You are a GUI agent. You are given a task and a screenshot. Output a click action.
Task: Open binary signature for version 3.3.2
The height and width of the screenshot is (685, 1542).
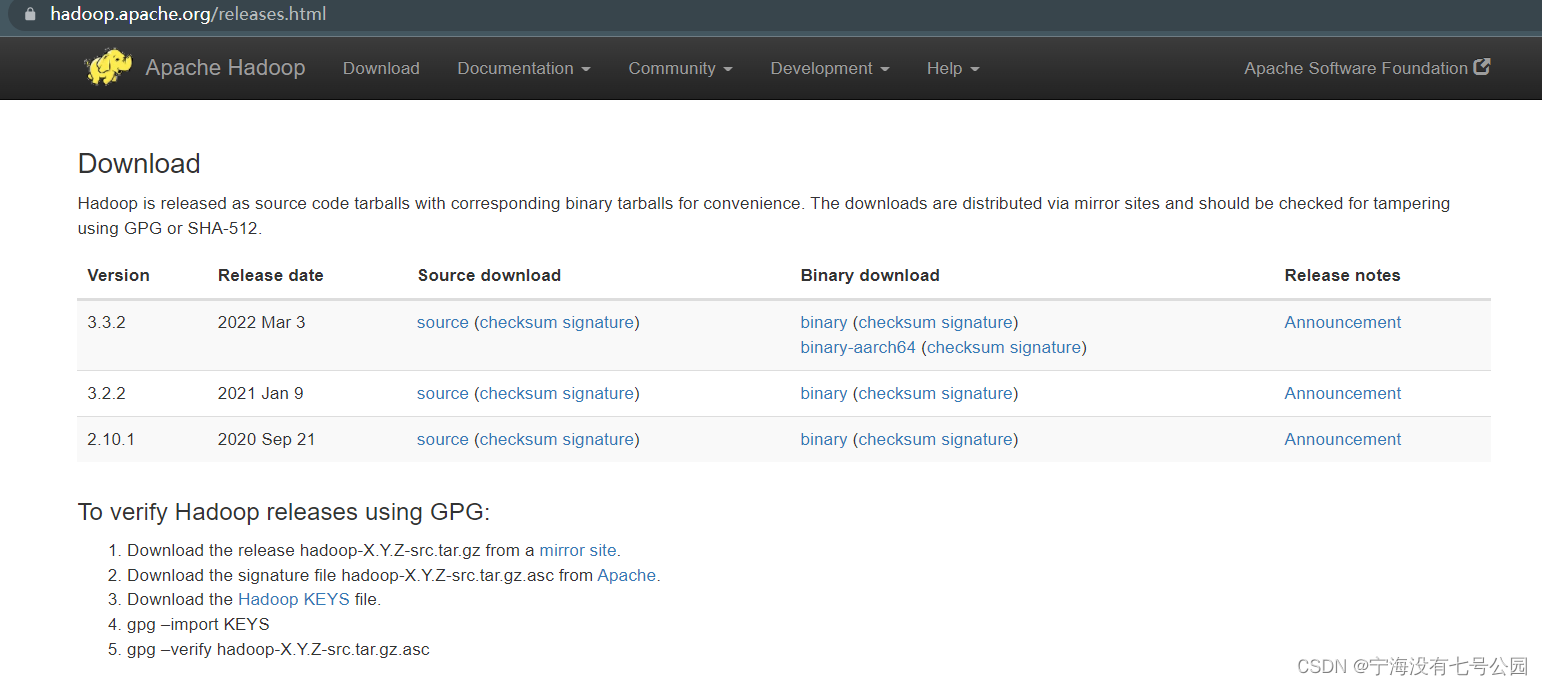977,322
